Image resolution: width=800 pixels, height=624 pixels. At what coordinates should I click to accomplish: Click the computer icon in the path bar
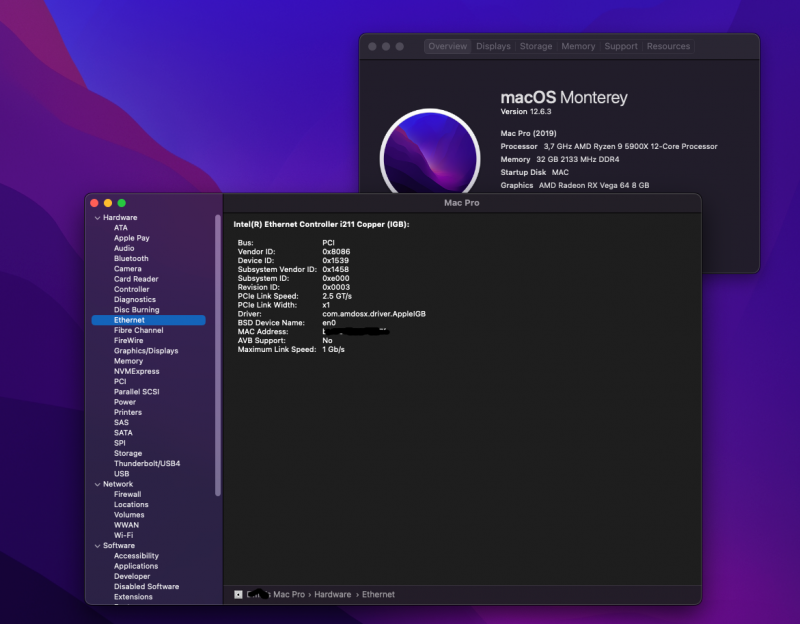tap(238, 594)
